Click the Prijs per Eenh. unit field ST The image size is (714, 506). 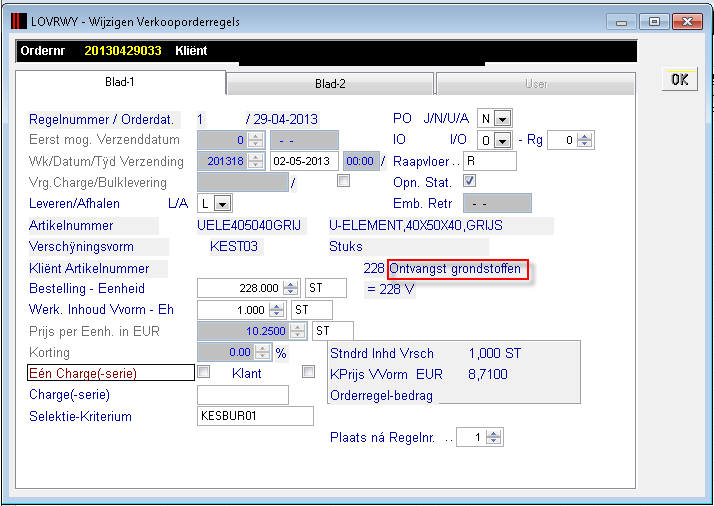click(333, 331)
